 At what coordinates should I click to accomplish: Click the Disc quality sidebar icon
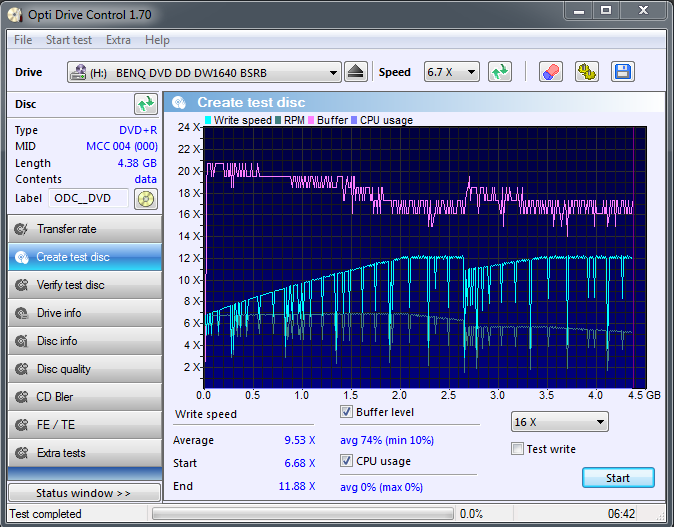(21, 369)
